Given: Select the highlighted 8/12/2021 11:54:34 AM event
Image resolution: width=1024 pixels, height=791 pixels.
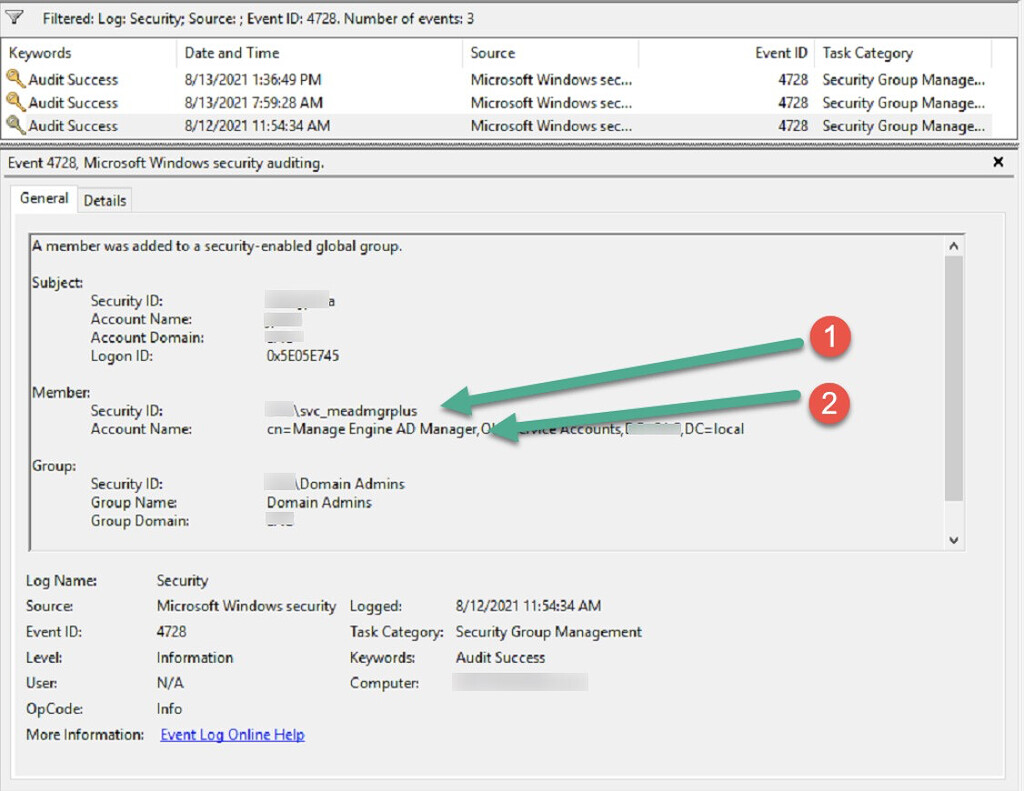Looking at the screenshot, I should [300, 125].
